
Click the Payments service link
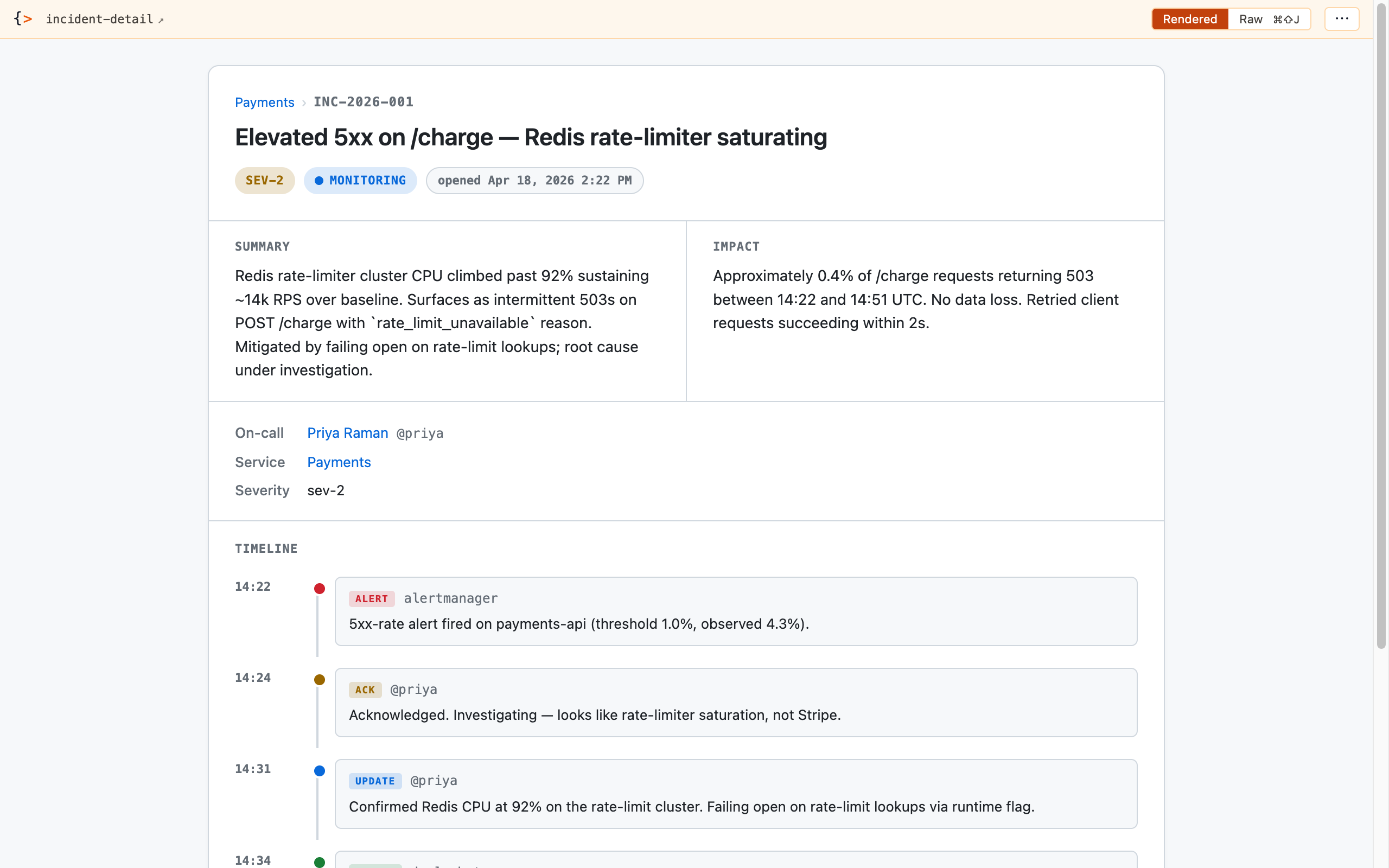coord(339,462)
